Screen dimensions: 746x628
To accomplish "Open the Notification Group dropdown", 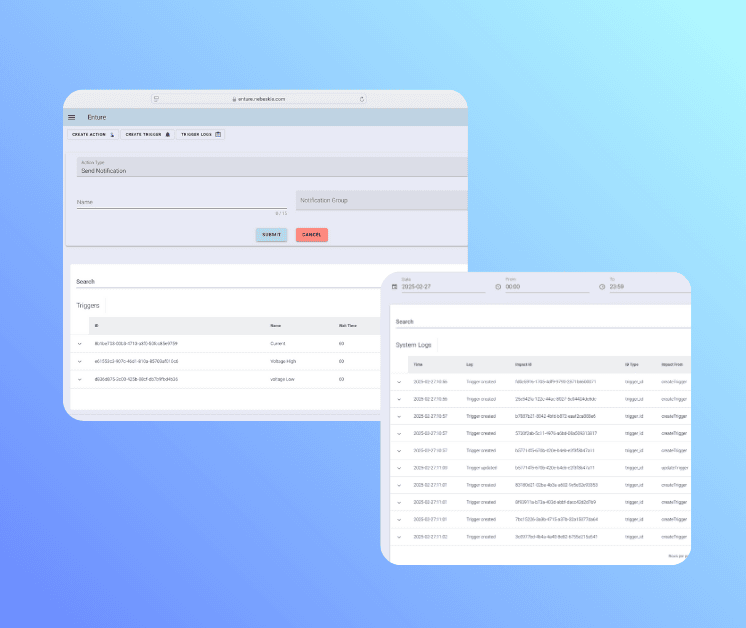I will 380,200.
